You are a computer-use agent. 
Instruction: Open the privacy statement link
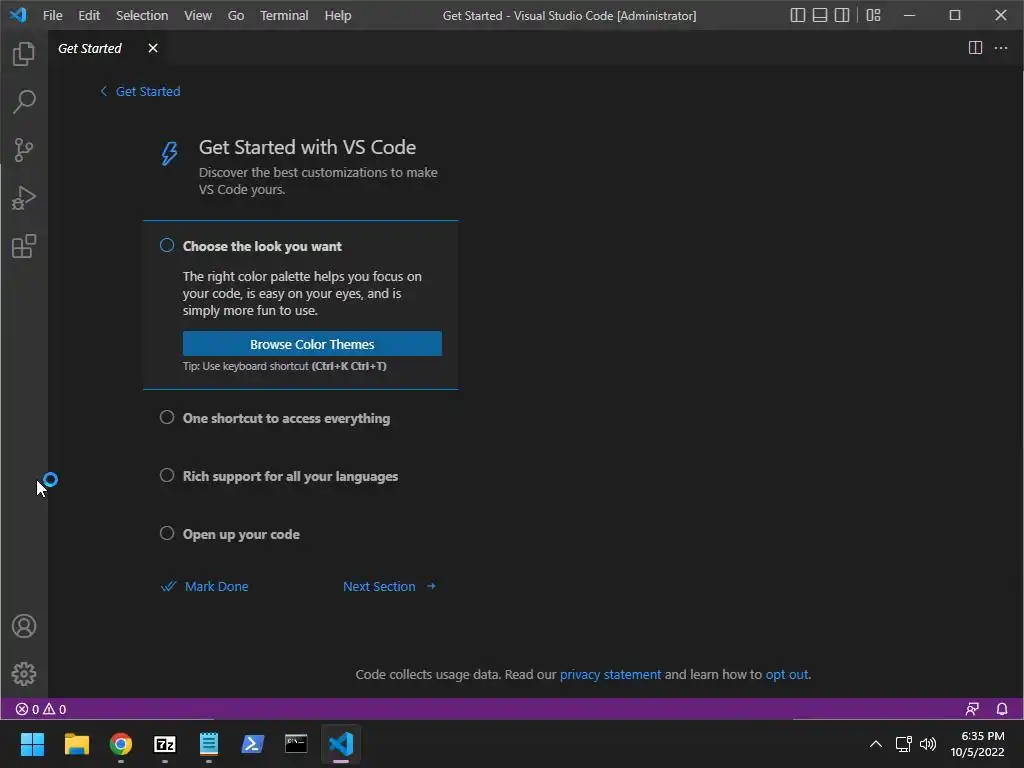point(610,674)
